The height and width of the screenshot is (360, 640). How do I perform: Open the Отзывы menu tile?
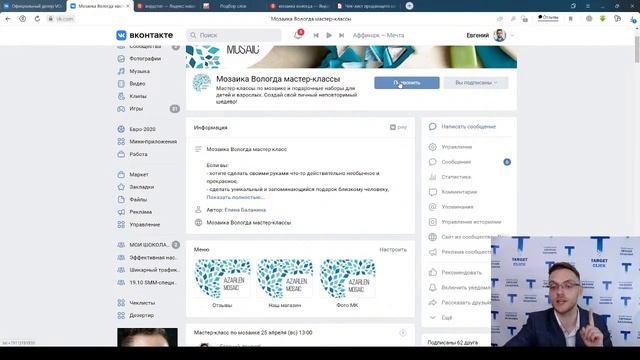tap(222, 283)
